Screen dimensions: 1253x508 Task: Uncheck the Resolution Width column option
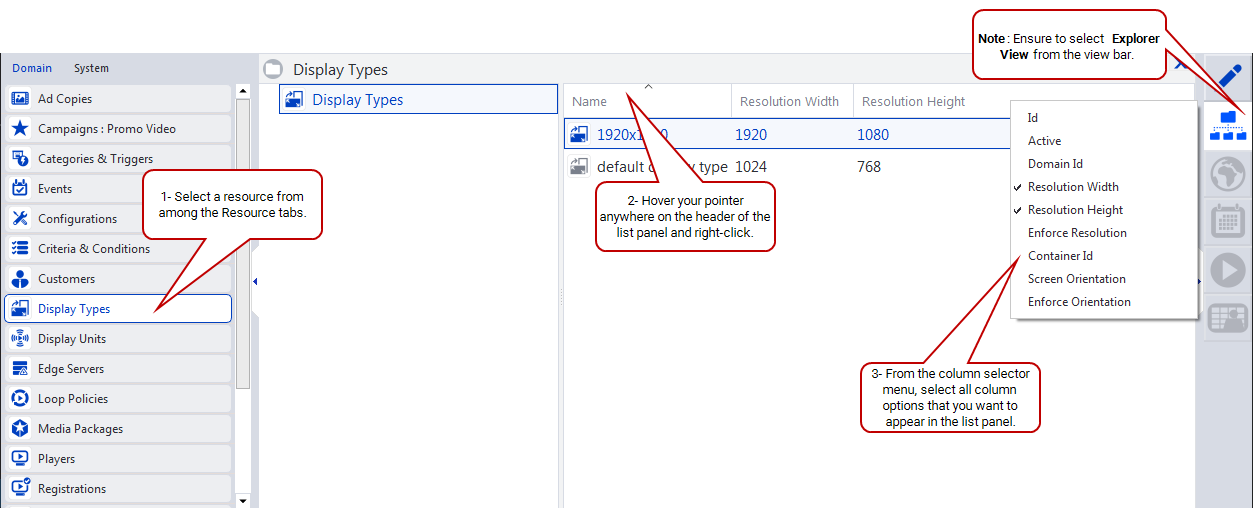[1073, 187]
